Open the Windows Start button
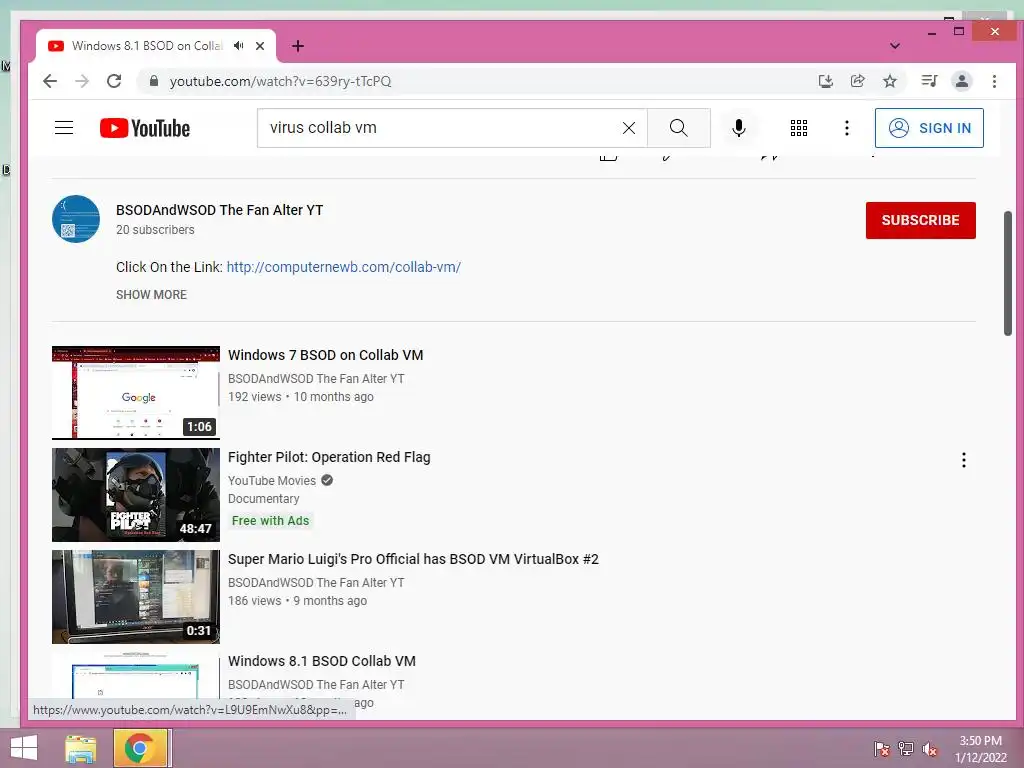The width and height of the screenshot is (1024, 768). click(x=24, y=748)
